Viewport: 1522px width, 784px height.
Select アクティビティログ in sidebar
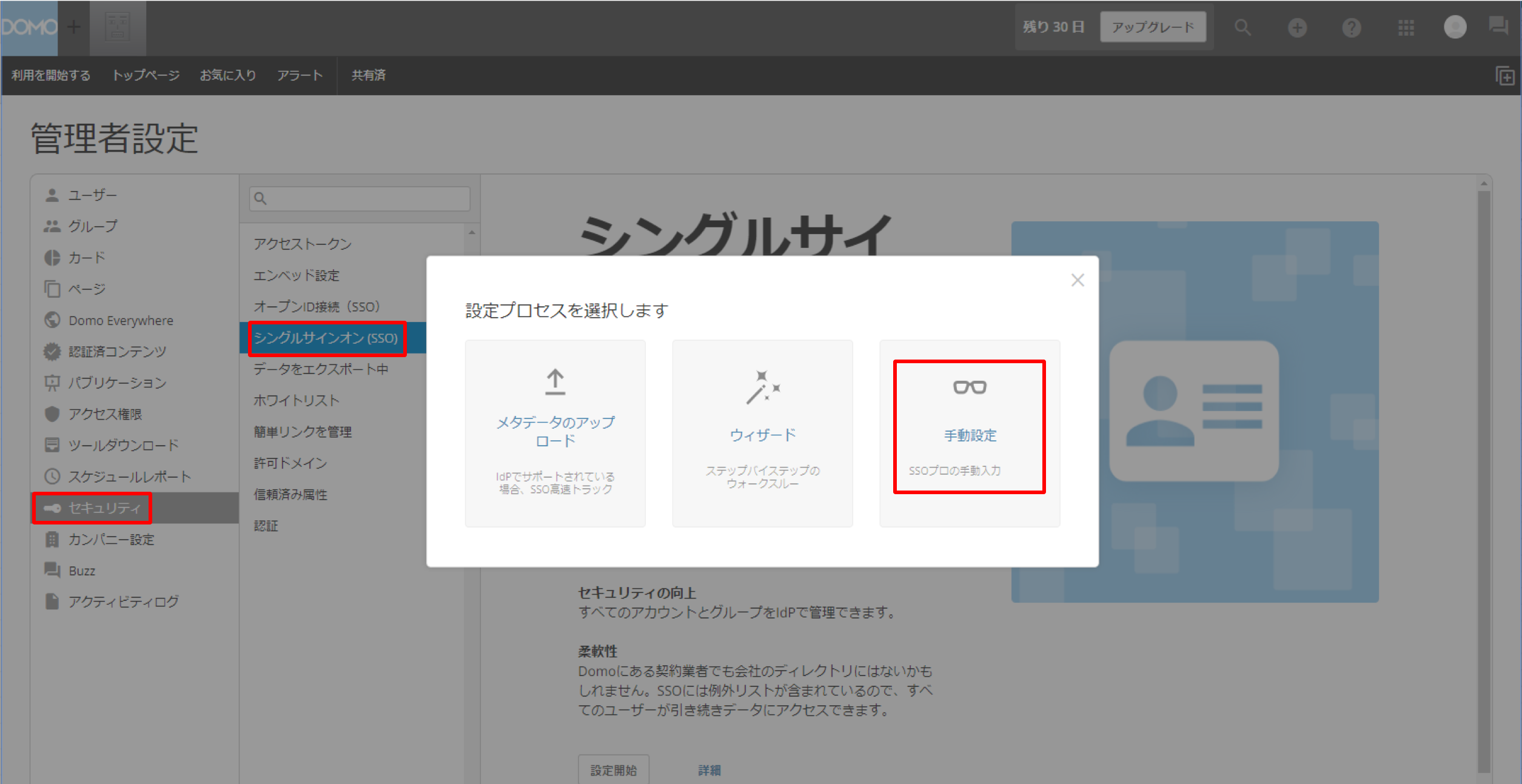[135, 602]
